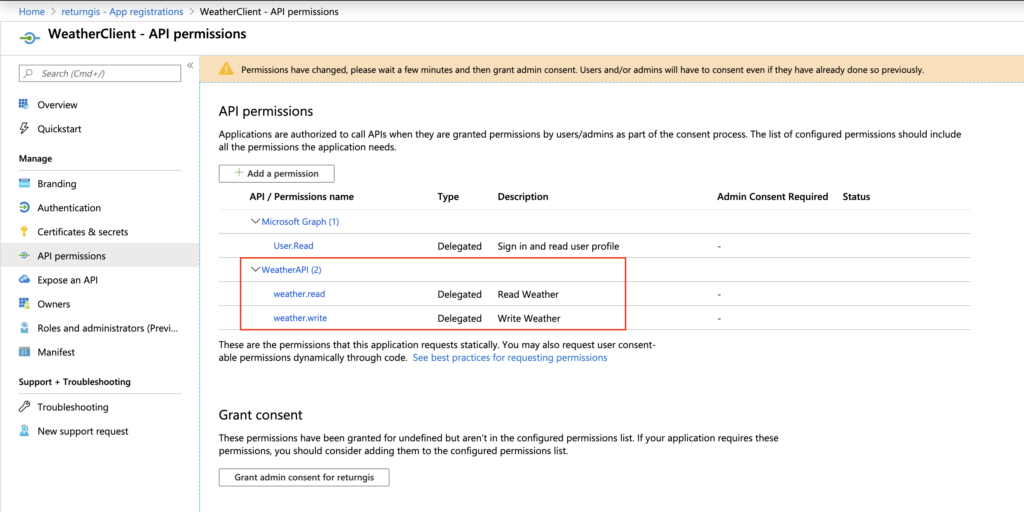Click the Authentication arrow icon
This screenshot has width=1024, height=512.
tap(24, 208)
